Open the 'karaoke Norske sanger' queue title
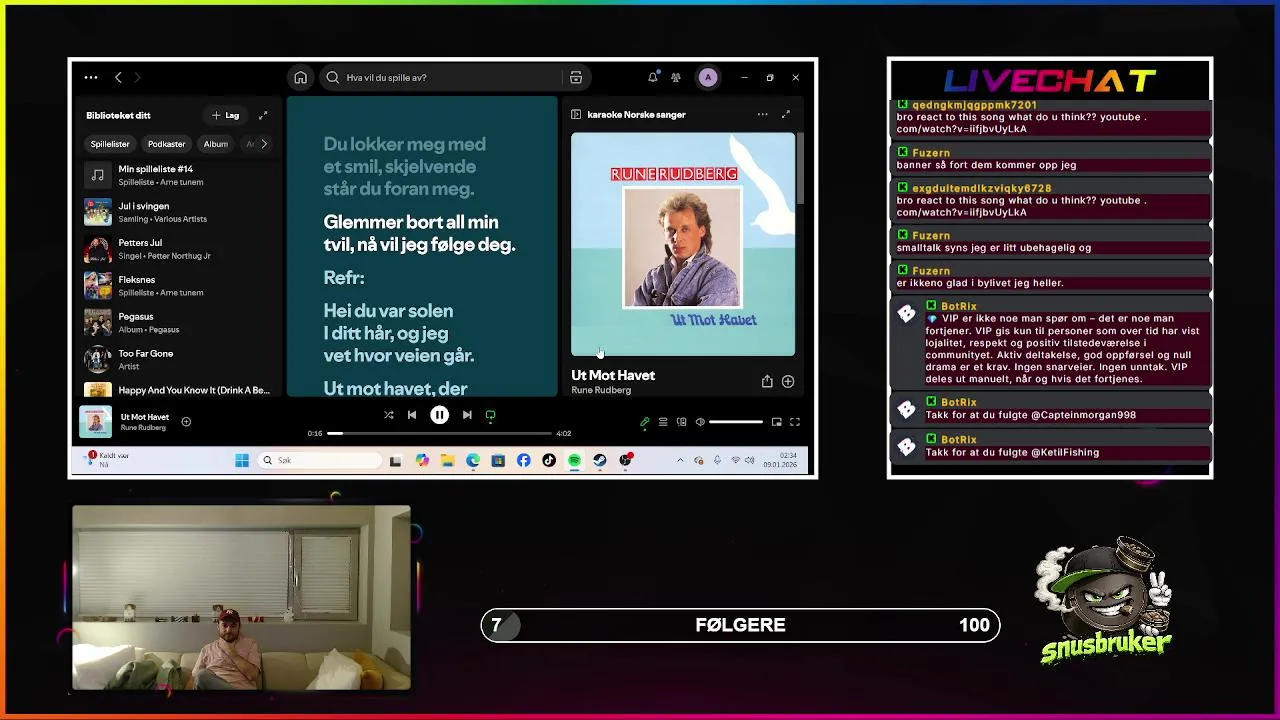This screenshot has width=1280, height=720. pyautogui.click(x=636, y=114)
